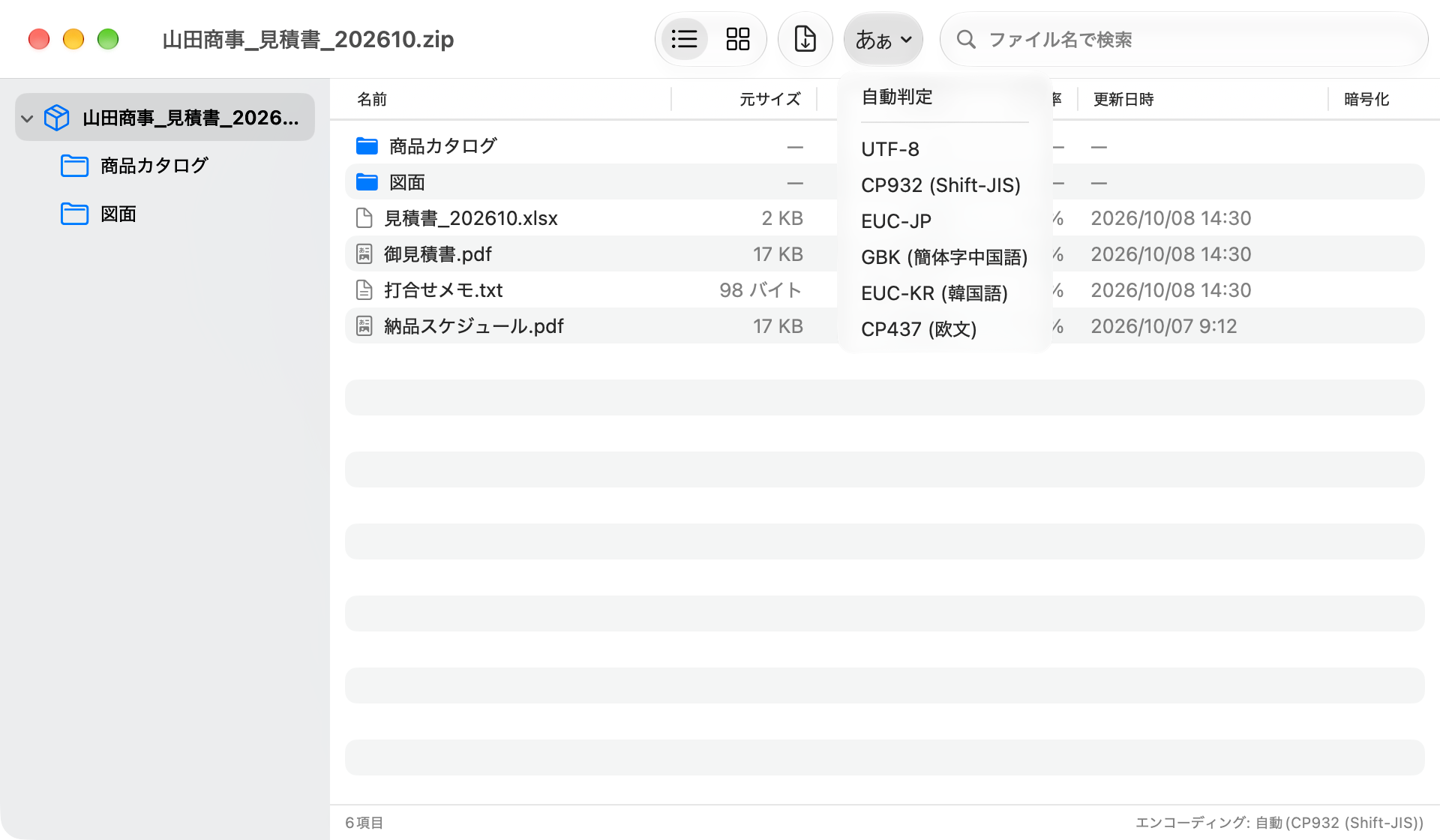
Task: Click the 2026/10/07 9:12 date cell
Action: 1164,326
